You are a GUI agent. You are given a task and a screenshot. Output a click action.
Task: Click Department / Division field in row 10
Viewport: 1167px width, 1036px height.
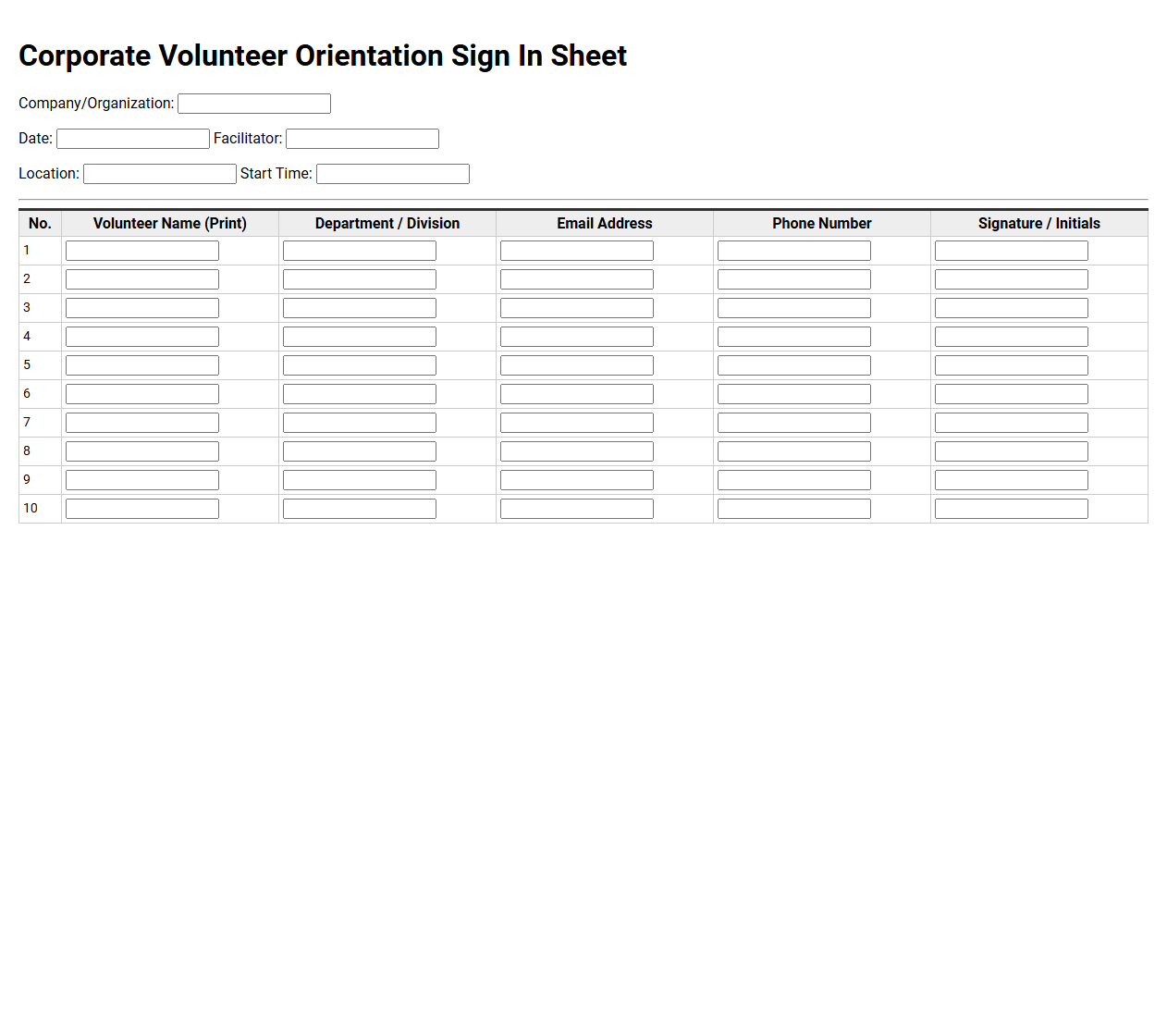click(x=360, y=509)
